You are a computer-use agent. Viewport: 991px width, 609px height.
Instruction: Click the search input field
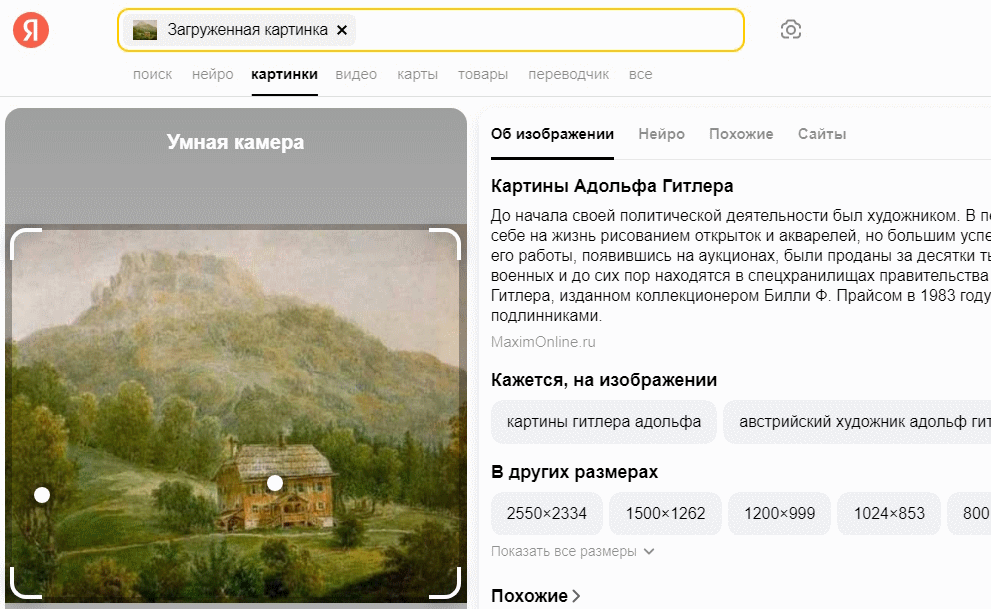[430, 30]
